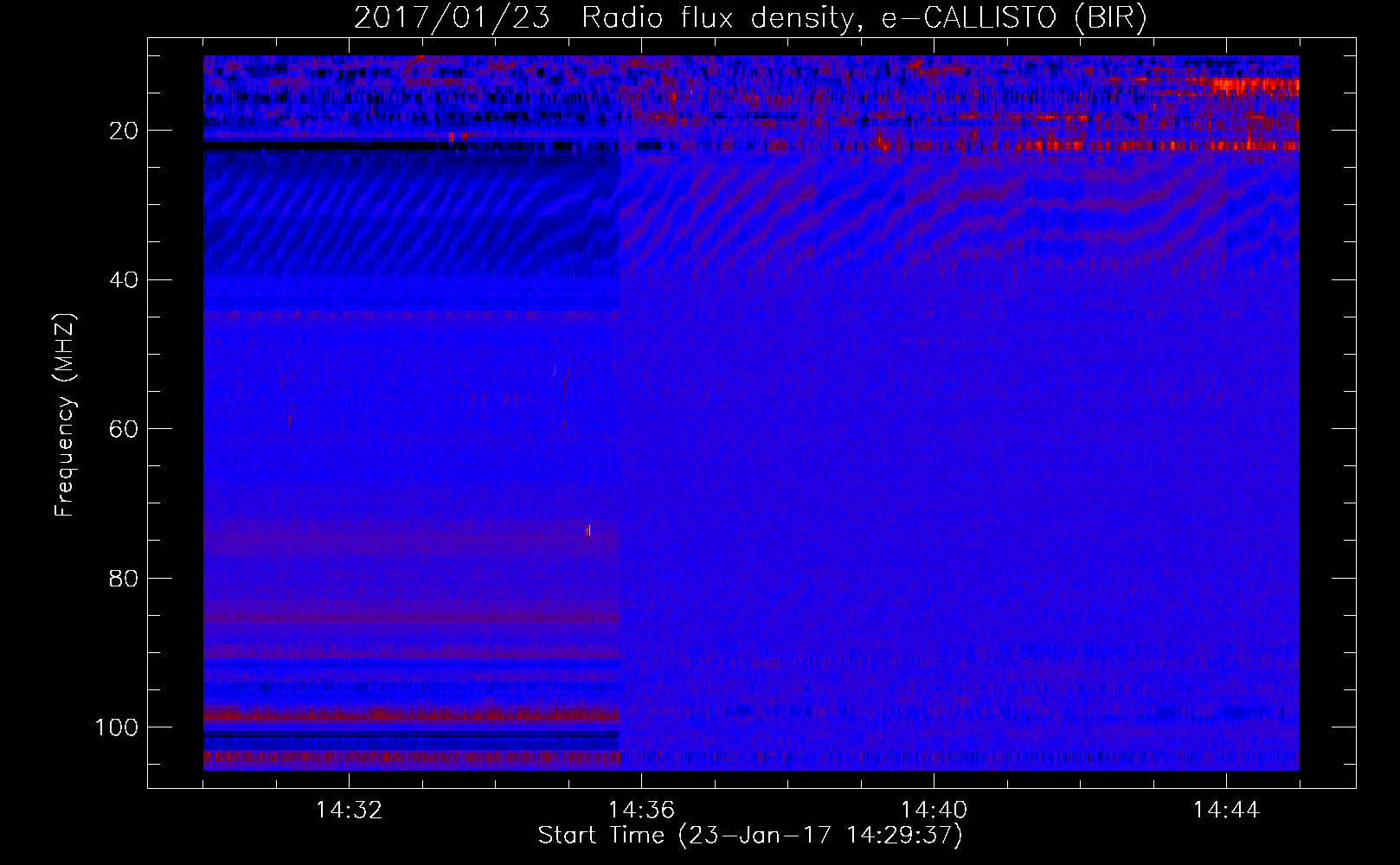
Task: Click the 20 MHz frequency tick label
Action: [125, 131]
